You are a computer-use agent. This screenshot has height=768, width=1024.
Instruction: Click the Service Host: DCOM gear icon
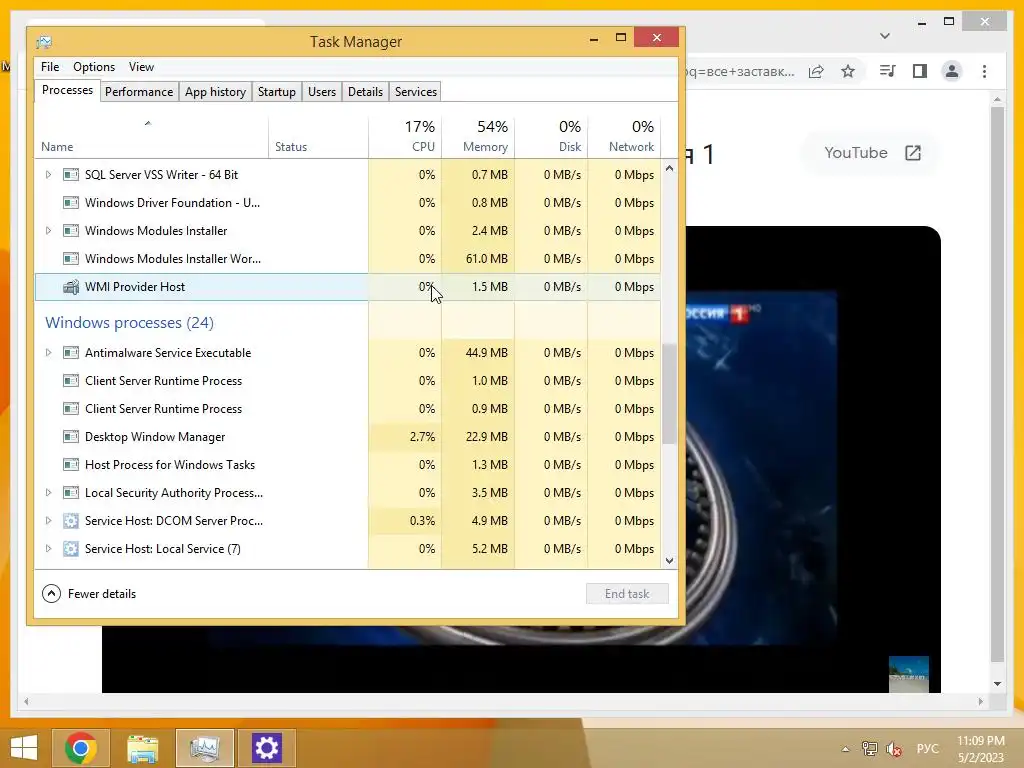click(x=71, y=521)
